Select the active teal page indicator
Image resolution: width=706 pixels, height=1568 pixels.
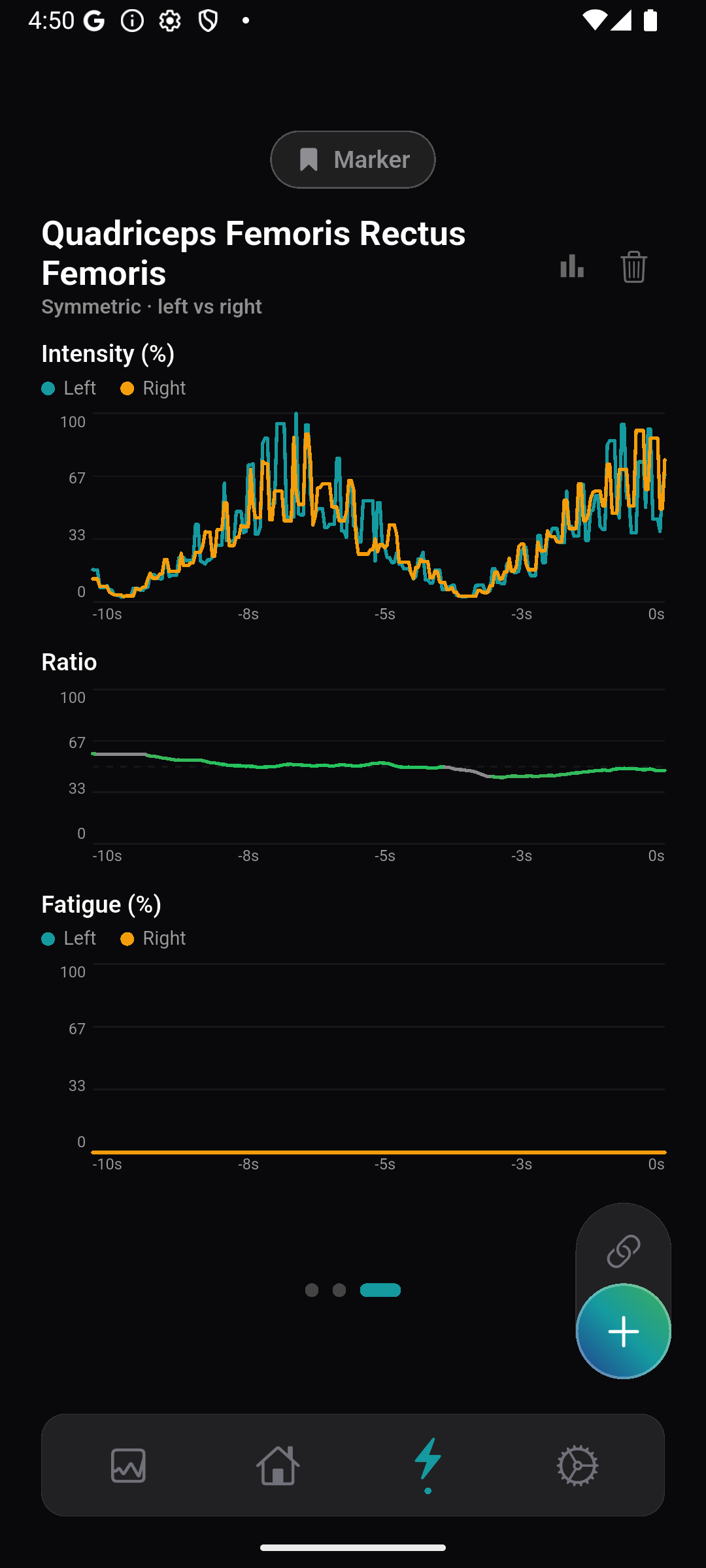[380, 1290]
